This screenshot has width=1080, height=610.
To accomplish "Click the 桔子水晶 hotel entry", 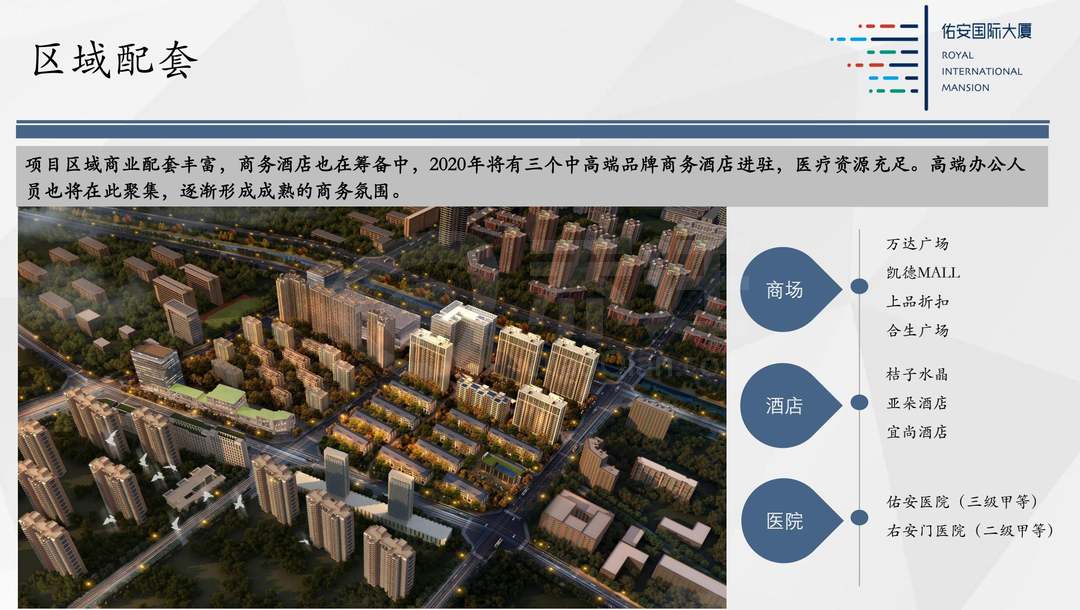I will click(917, 375).
